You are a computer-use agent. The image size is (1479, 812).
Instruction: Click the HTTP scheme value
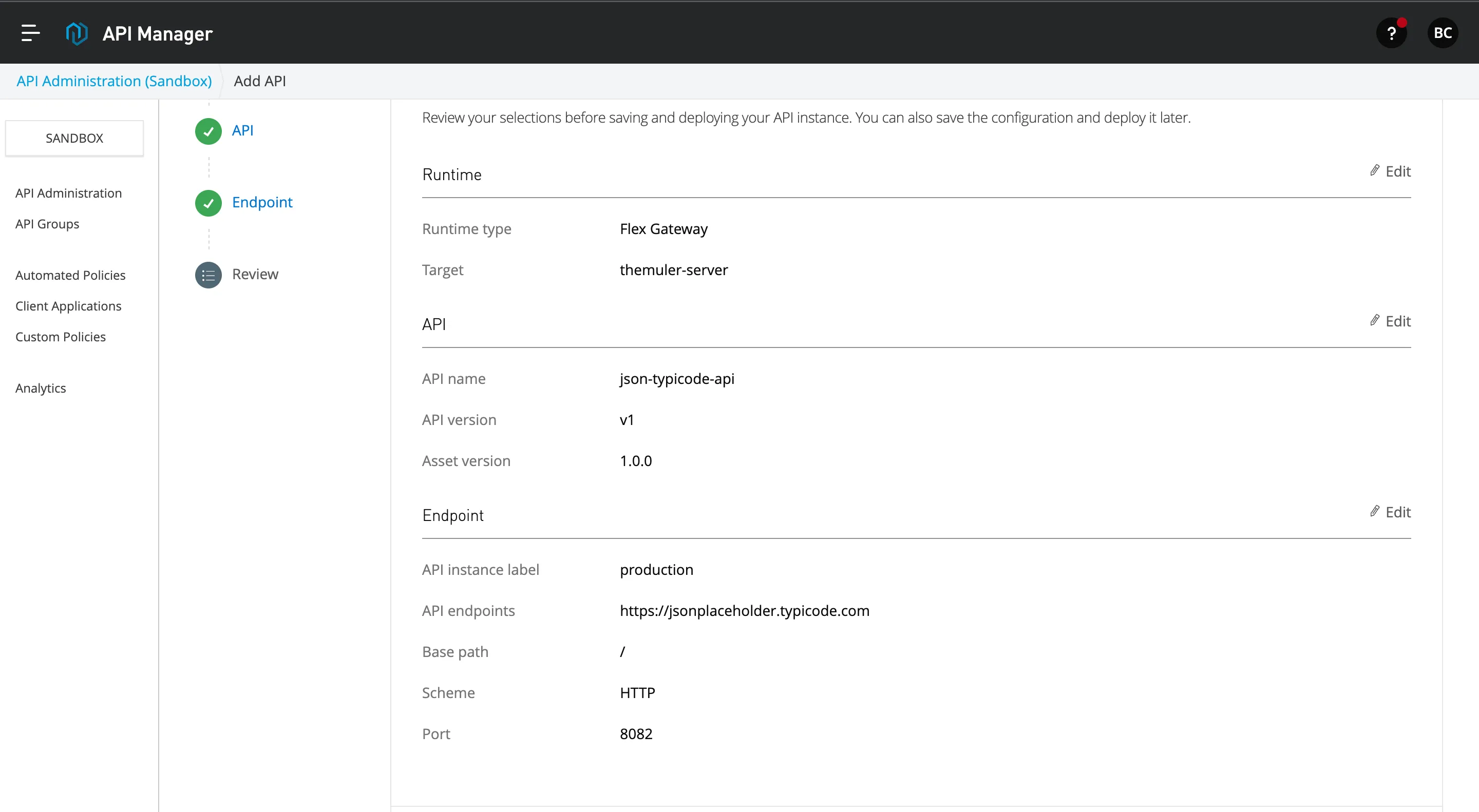coord(637,692)
